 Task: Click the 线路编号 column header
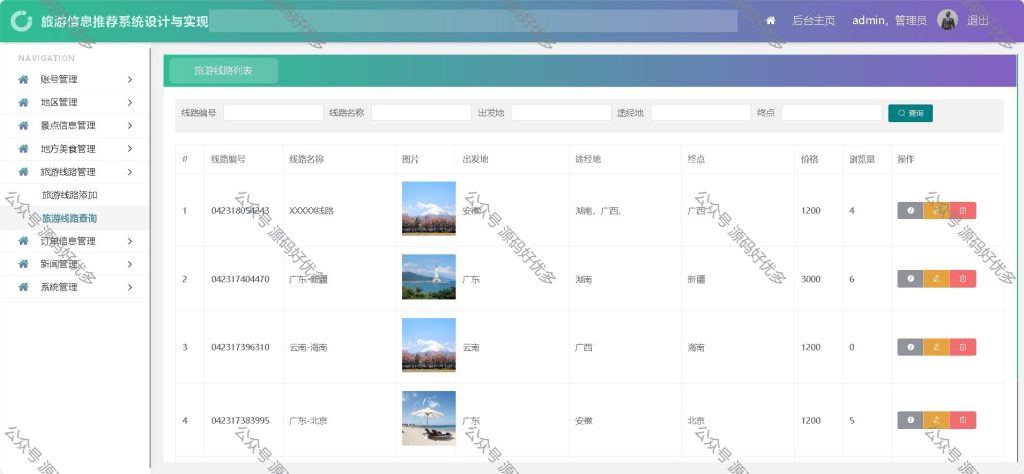pyautogui.click(x=229, y=159)
